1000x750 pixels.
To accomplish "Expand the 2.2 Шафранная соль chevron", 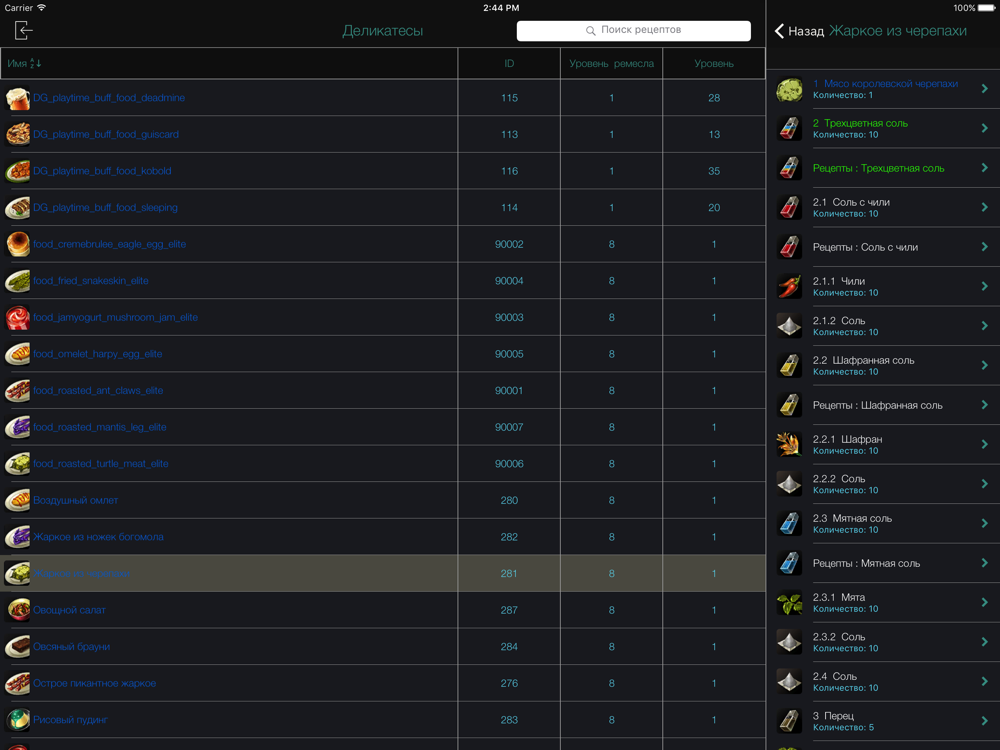I will (x=985, y=365).
